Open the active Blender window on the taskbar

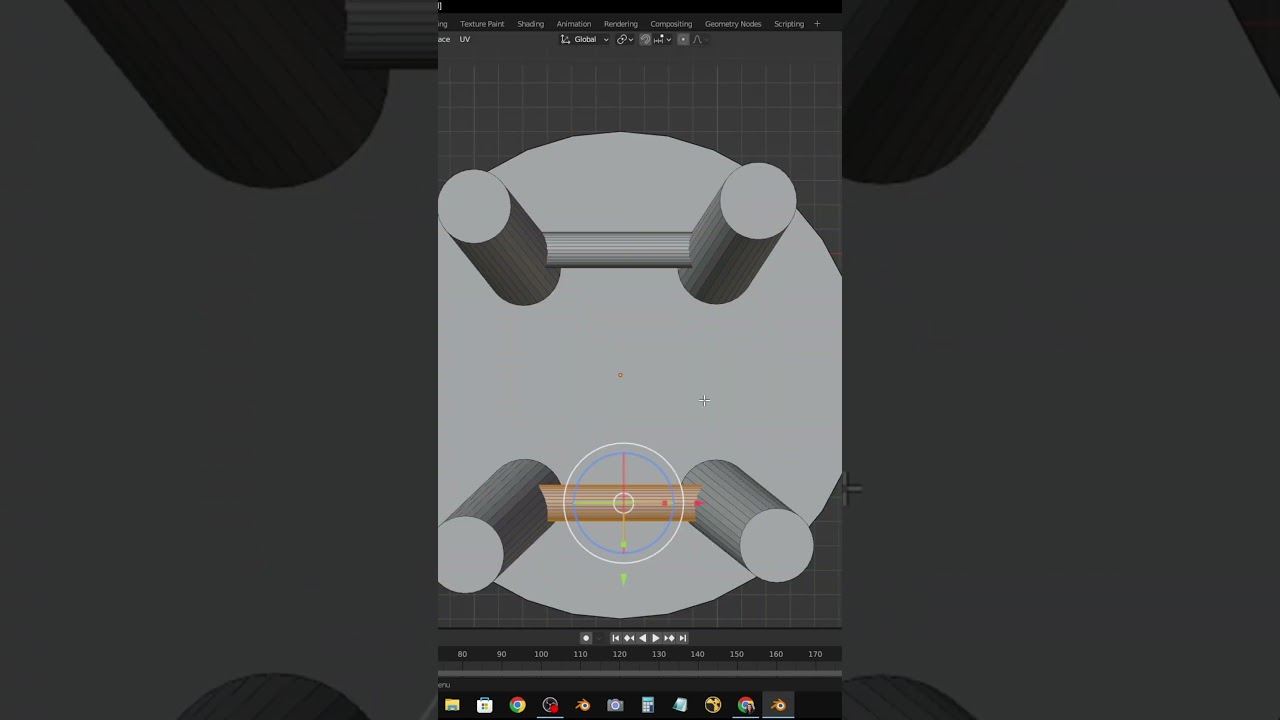[778, 705]
